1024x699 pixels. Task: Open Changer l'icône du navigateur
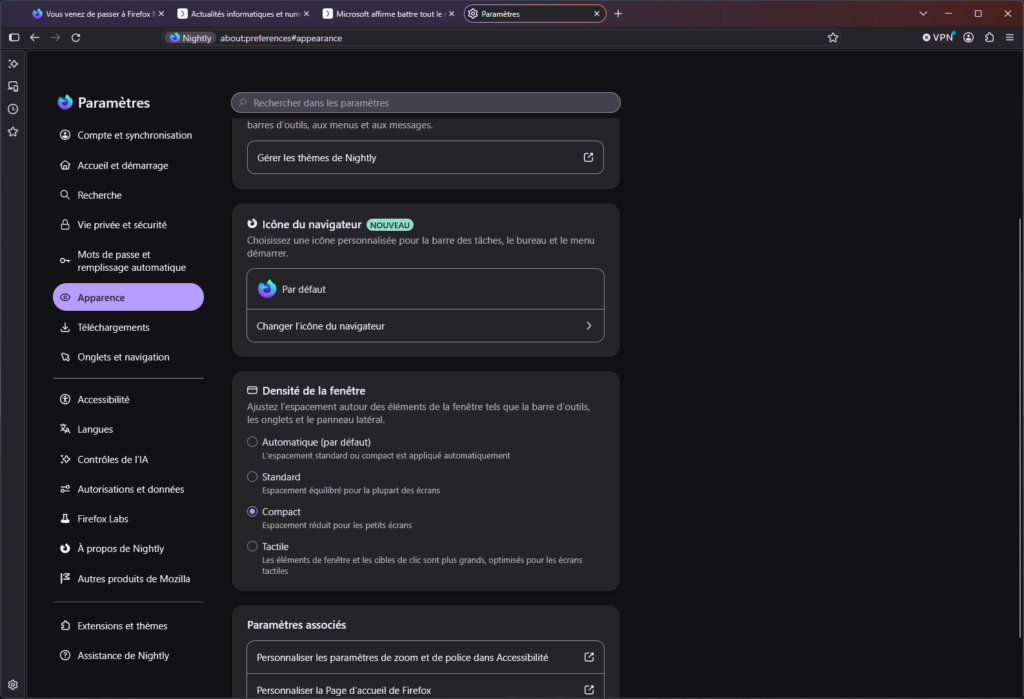tap(425, 326)
